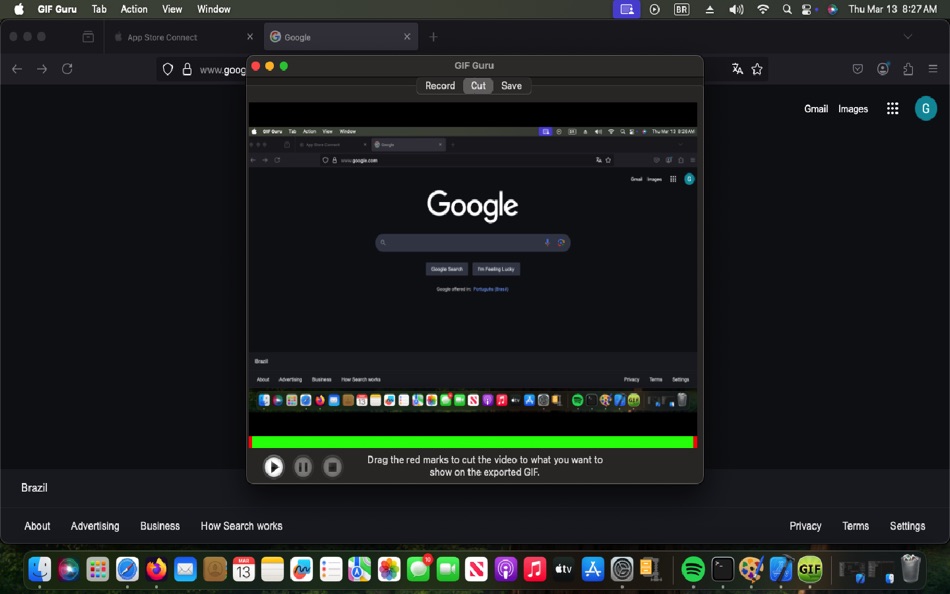
Task: Click the recorded video preview thumbnail
Action: [x=473, y=269]
